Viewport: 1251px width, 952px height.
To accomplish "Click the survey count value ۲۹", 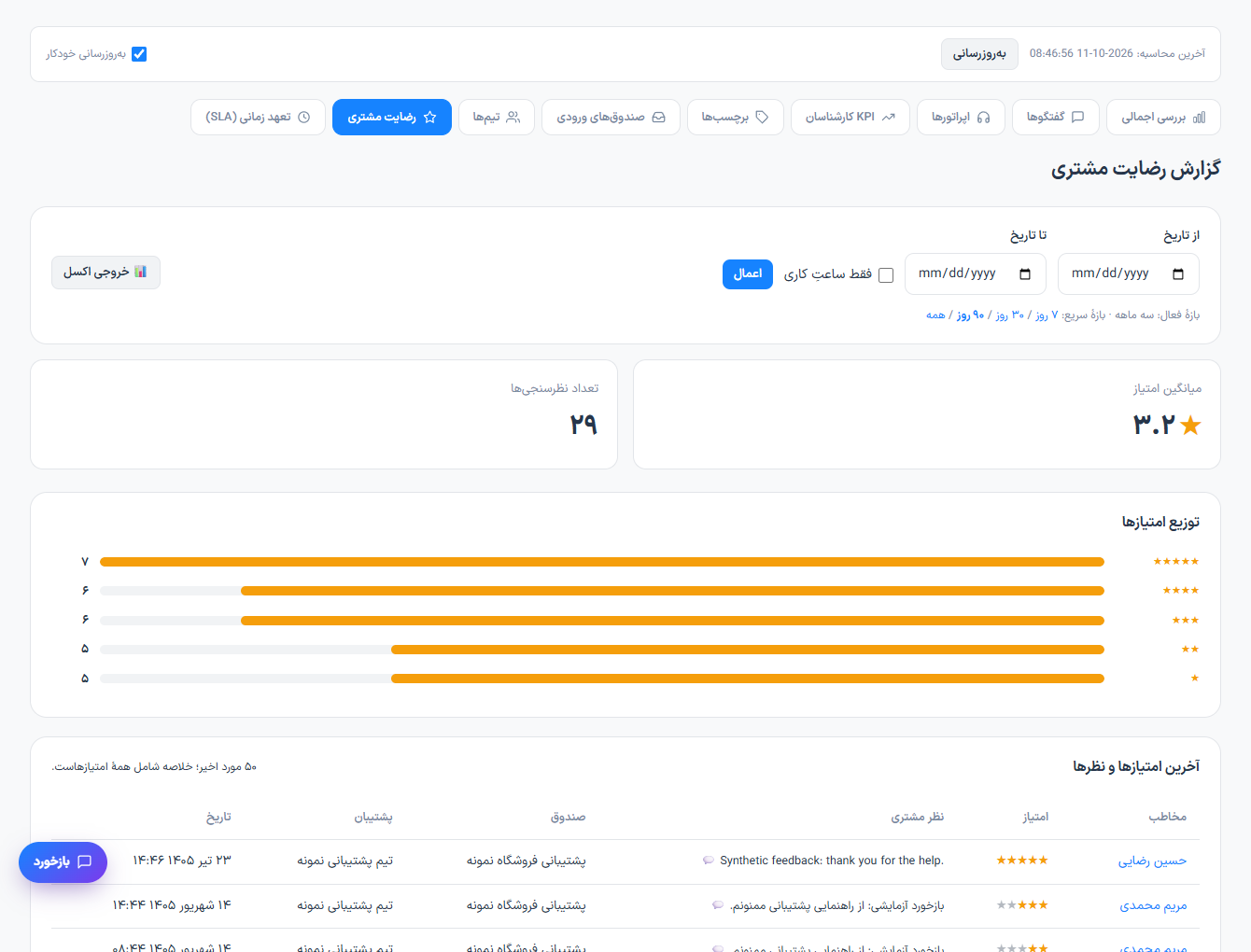I will click(x=583, y=425).
